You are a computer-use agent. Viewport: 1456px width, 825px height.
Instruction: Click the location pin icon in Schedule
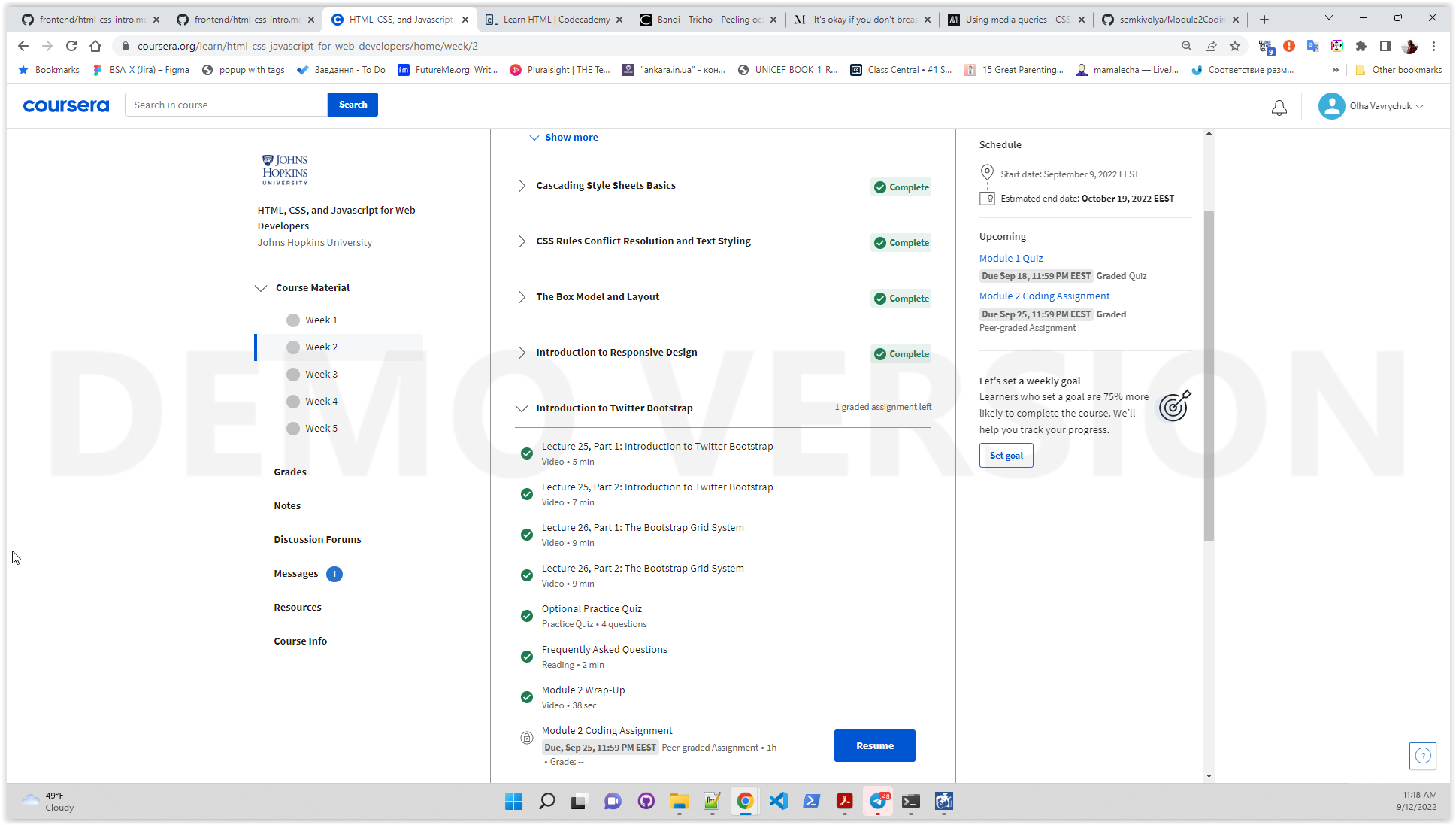pos(987,172)
